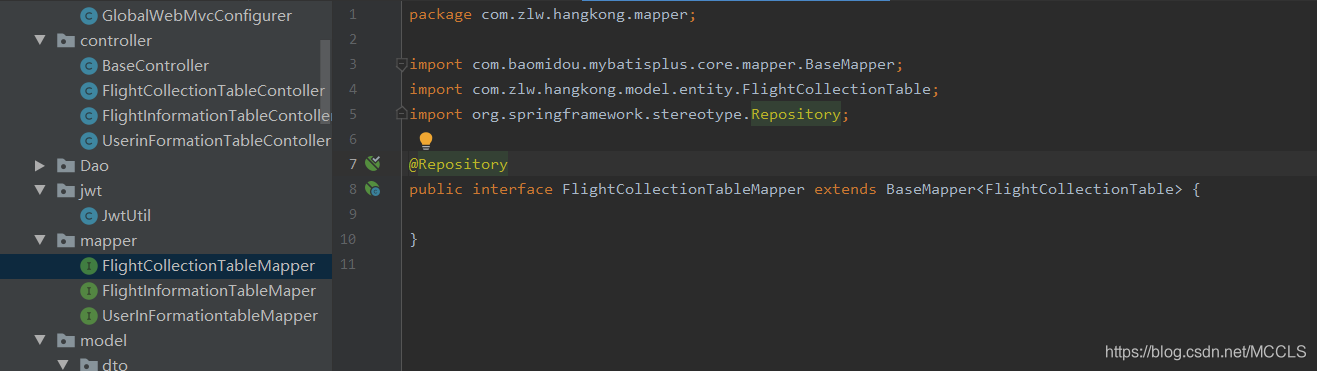Click the Dao package folder icon

point(66,166)
